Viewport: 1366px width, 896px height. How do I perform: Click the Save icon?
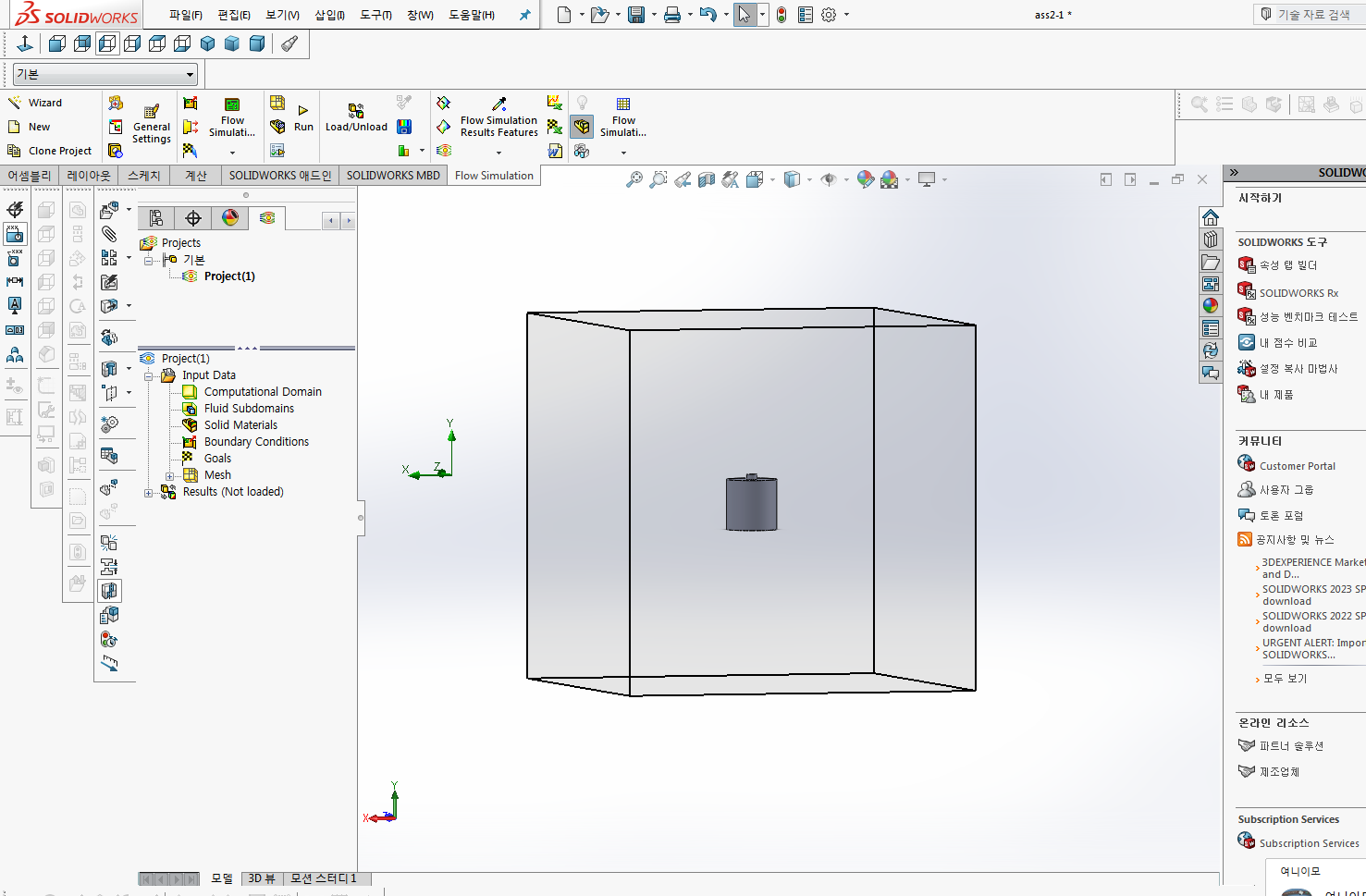point(636,15)
